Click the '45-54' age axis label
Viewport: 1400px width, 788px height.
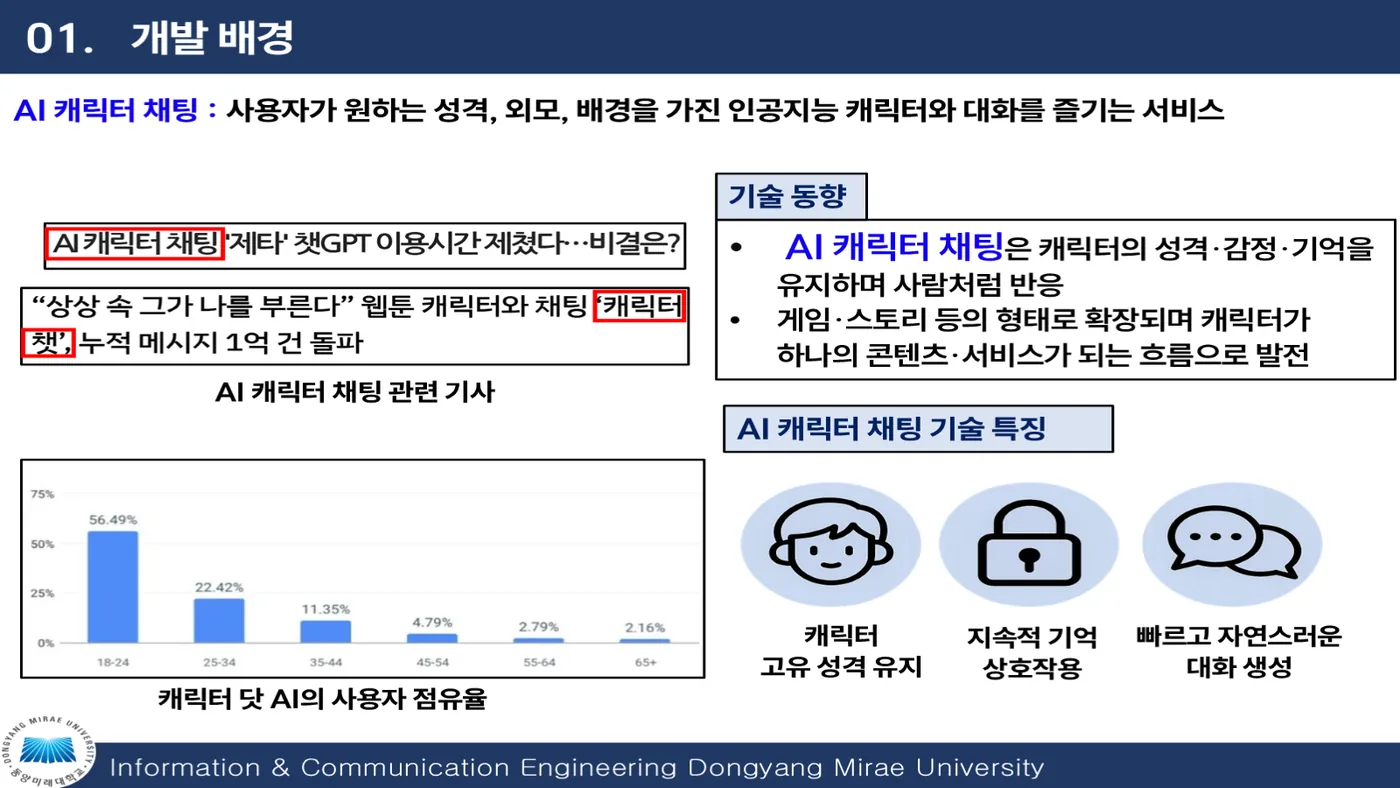point(432,662)
